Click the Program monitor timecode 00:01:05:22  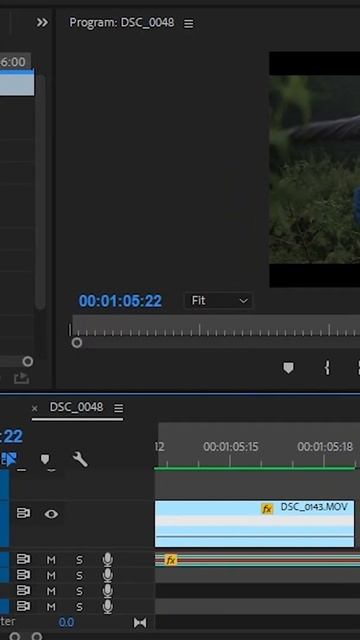(x=120, y=301)
